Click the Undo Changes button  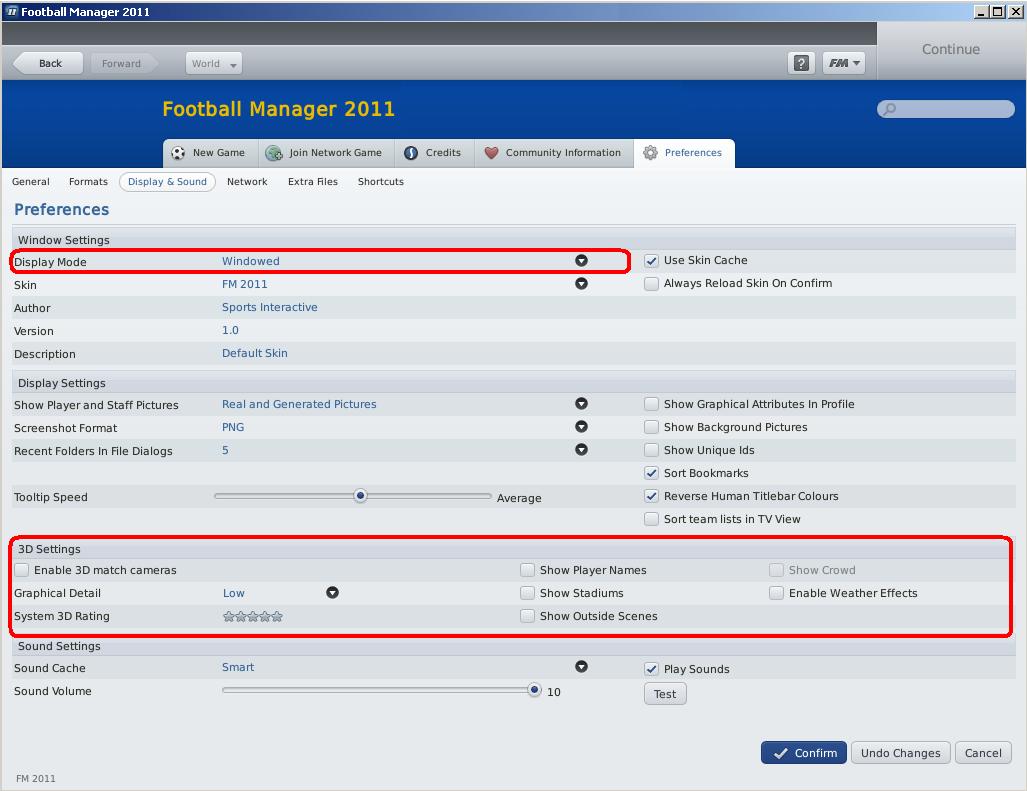(900, 753)
